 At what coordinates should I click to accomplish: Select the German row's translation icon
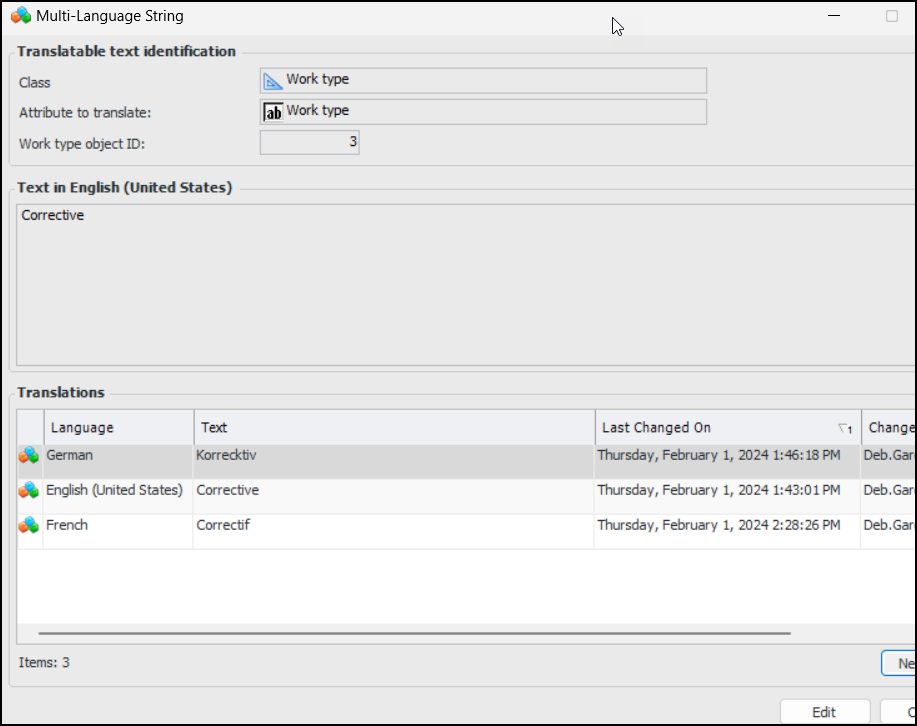click(29, 455)
